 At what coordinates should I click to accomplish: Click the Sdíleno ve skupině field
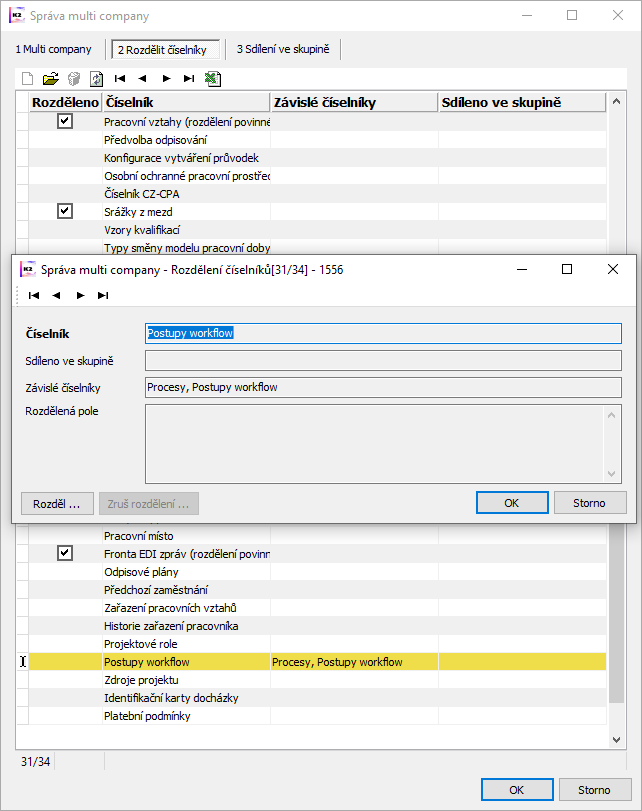click(383, 361)
